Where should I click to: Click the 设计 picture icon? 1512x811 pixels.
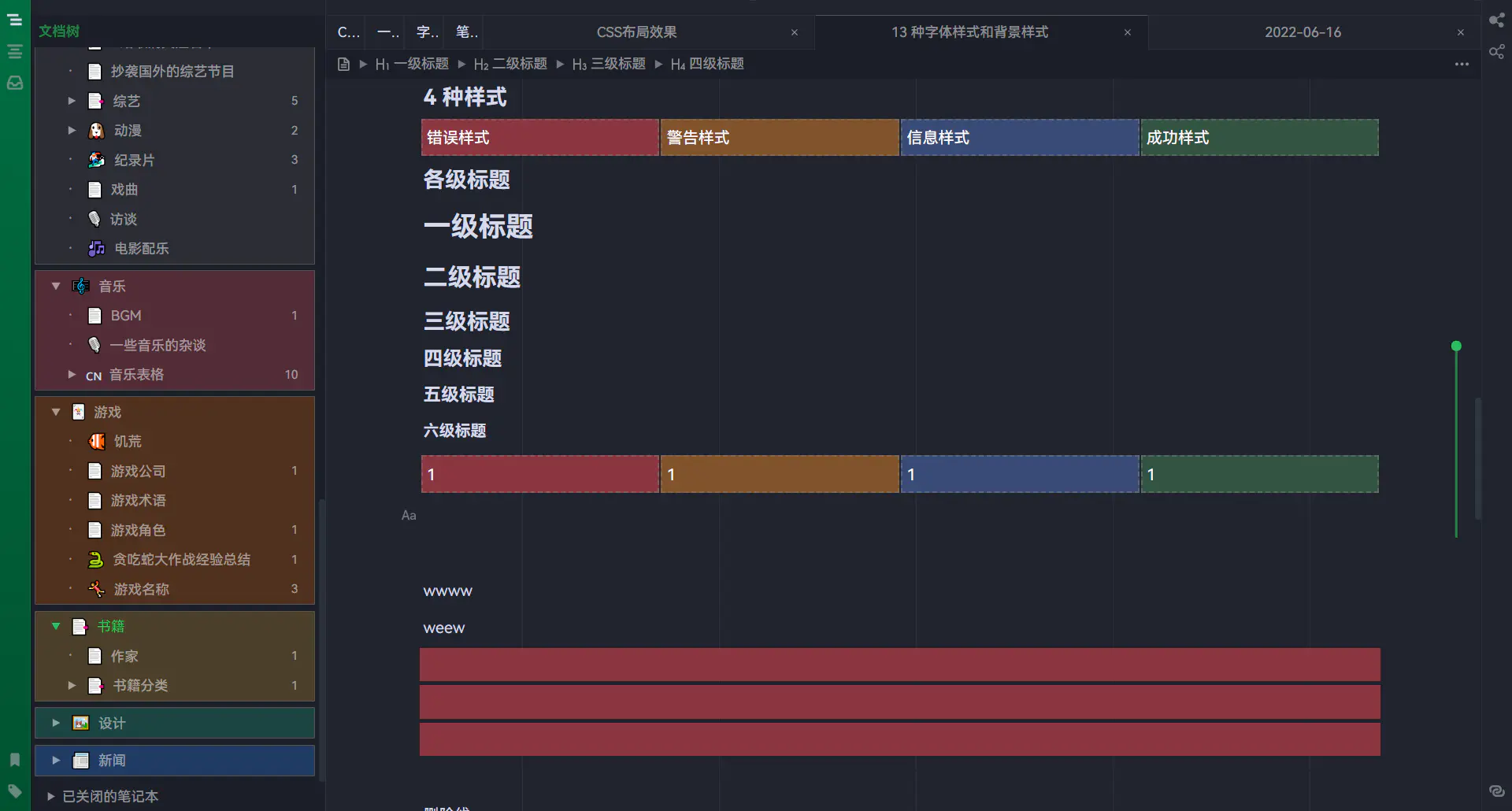(x=80, y=723)
